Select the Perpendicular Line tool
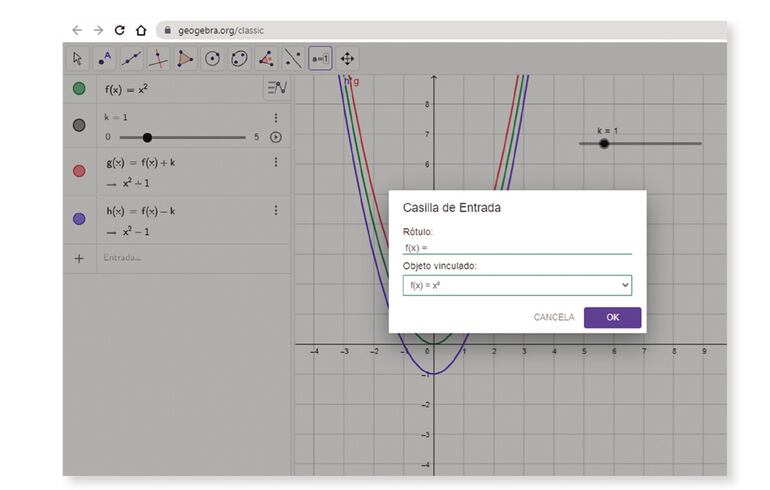Image resolution: width=770 pixels, height=490 pixels. (x=158, y=59)
